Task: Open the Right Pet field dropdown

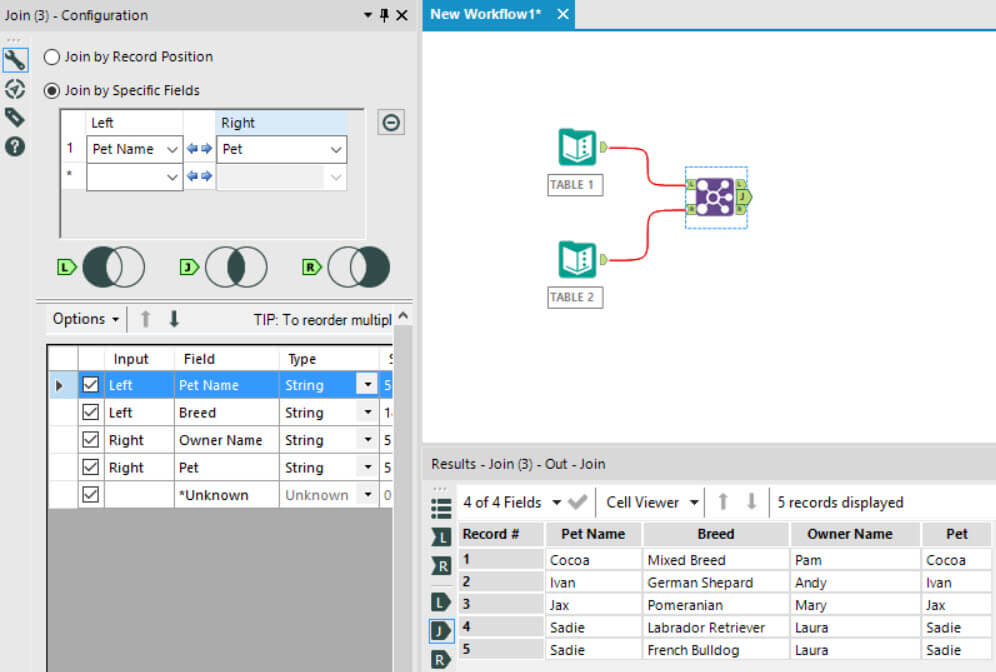Action: pos(335,149)
